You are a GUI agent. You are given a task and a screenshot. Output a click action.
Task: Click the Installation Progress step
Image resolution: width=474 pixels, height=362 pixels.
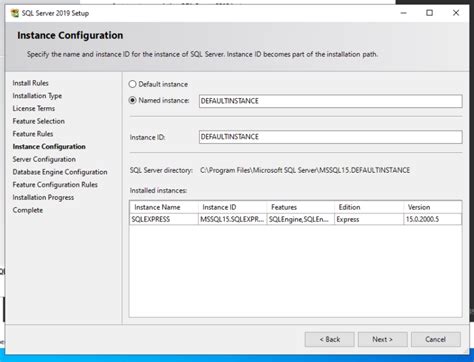43,197
